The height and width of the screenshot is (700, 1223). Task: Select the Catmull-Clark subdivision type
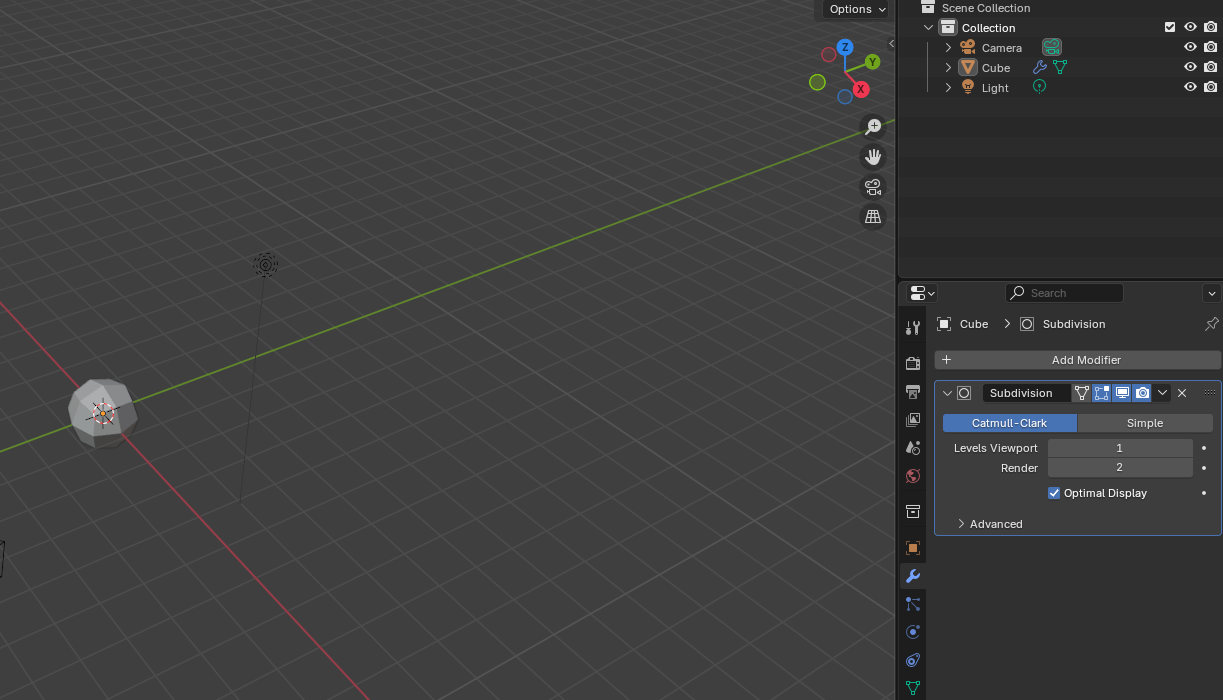[1010, 423]
